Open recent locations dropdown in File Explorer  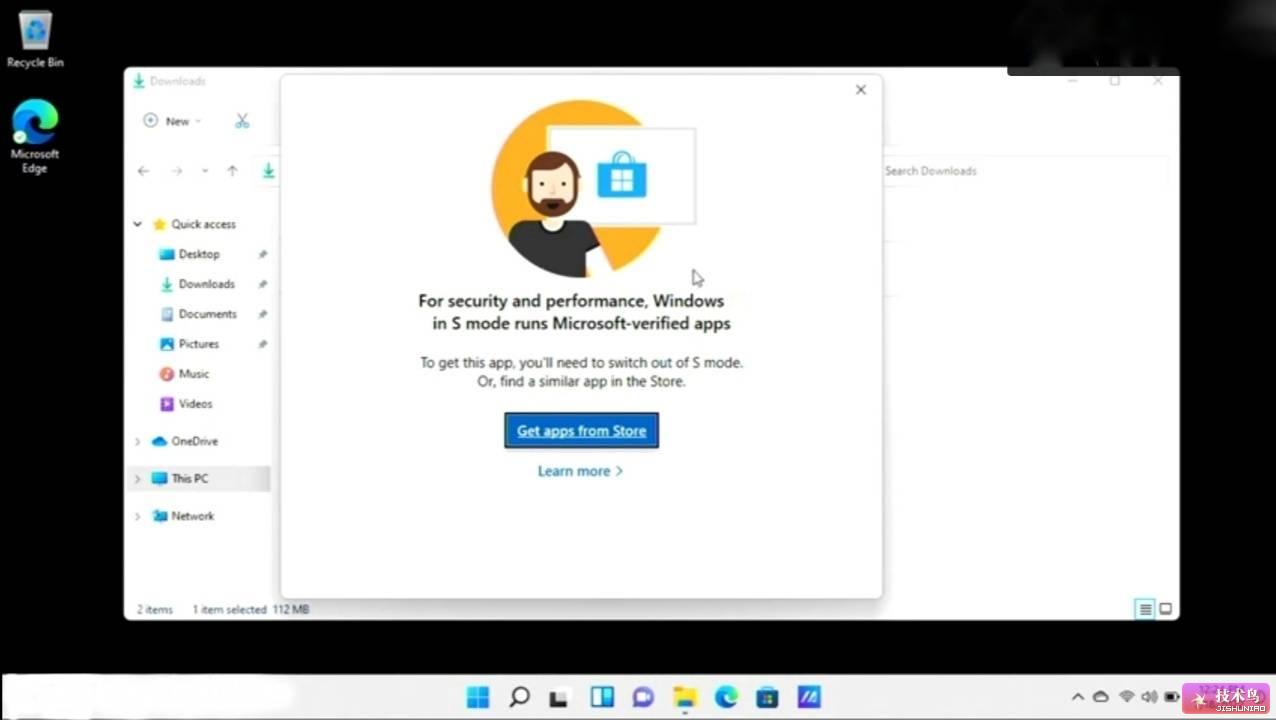pos(205,171)
